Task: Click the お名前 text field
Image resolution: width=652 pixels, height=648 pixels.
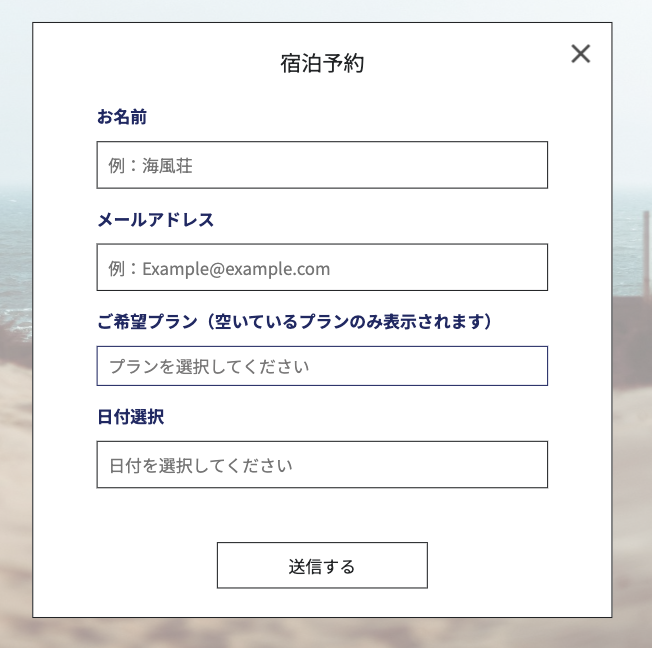Action: pyautogui.click(x=322, y=165)
